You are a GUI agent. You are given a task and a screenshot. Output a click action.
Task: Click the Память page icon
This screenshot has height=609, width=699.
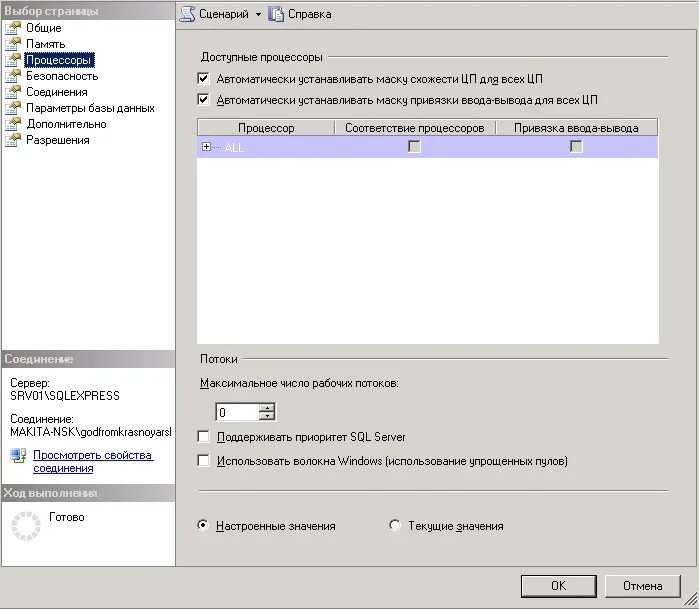13,44
